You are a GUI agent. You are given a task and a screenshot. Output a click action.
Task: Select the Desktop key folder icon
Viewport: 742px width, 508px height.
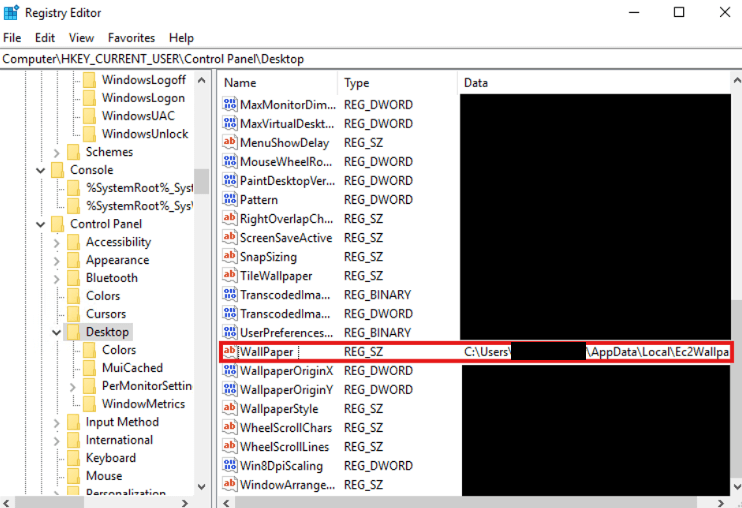[x=73, y=332]
